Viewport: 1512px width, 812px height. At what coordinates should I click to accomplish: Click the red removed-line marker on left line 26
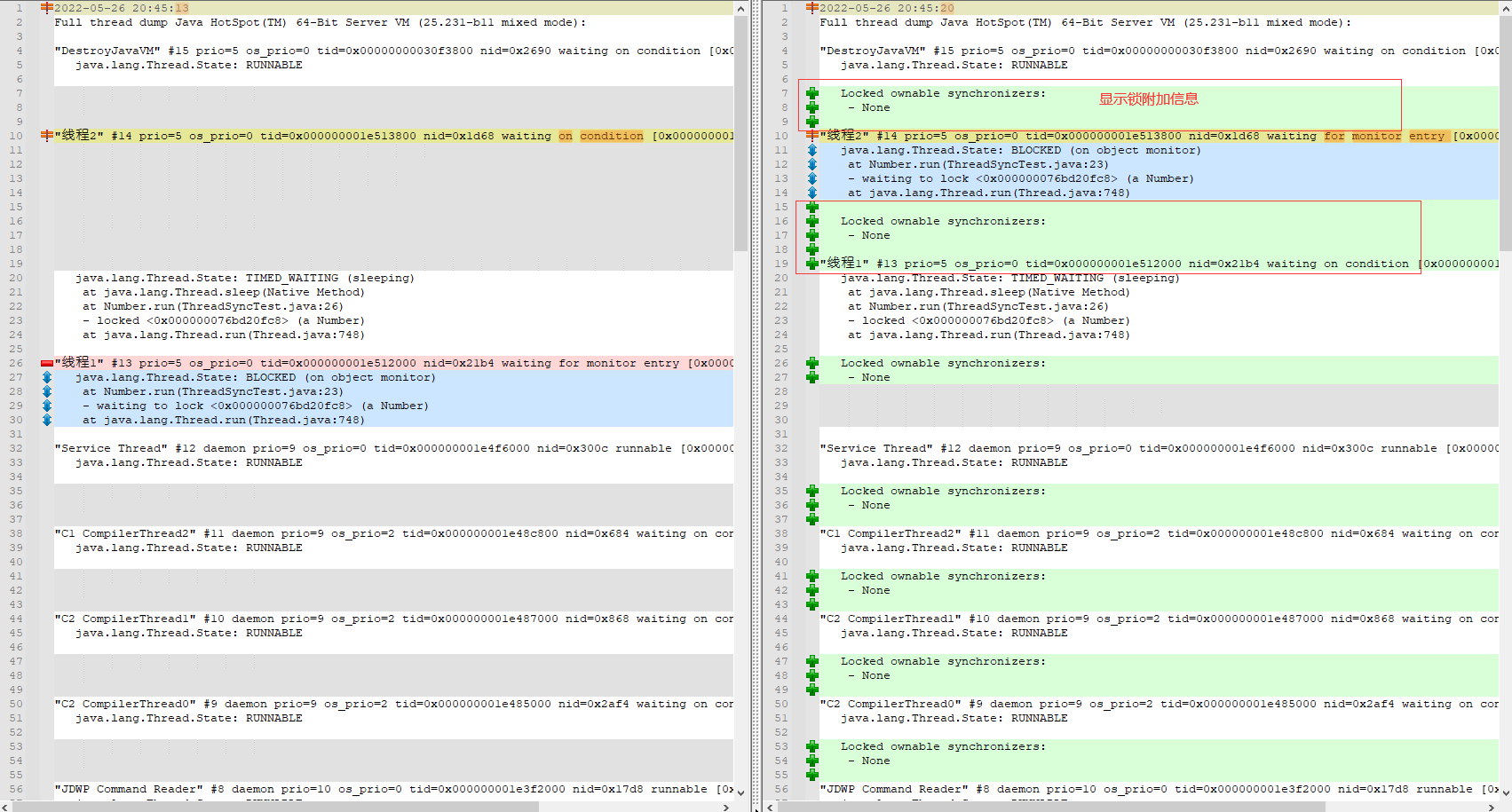click(47, 363)
